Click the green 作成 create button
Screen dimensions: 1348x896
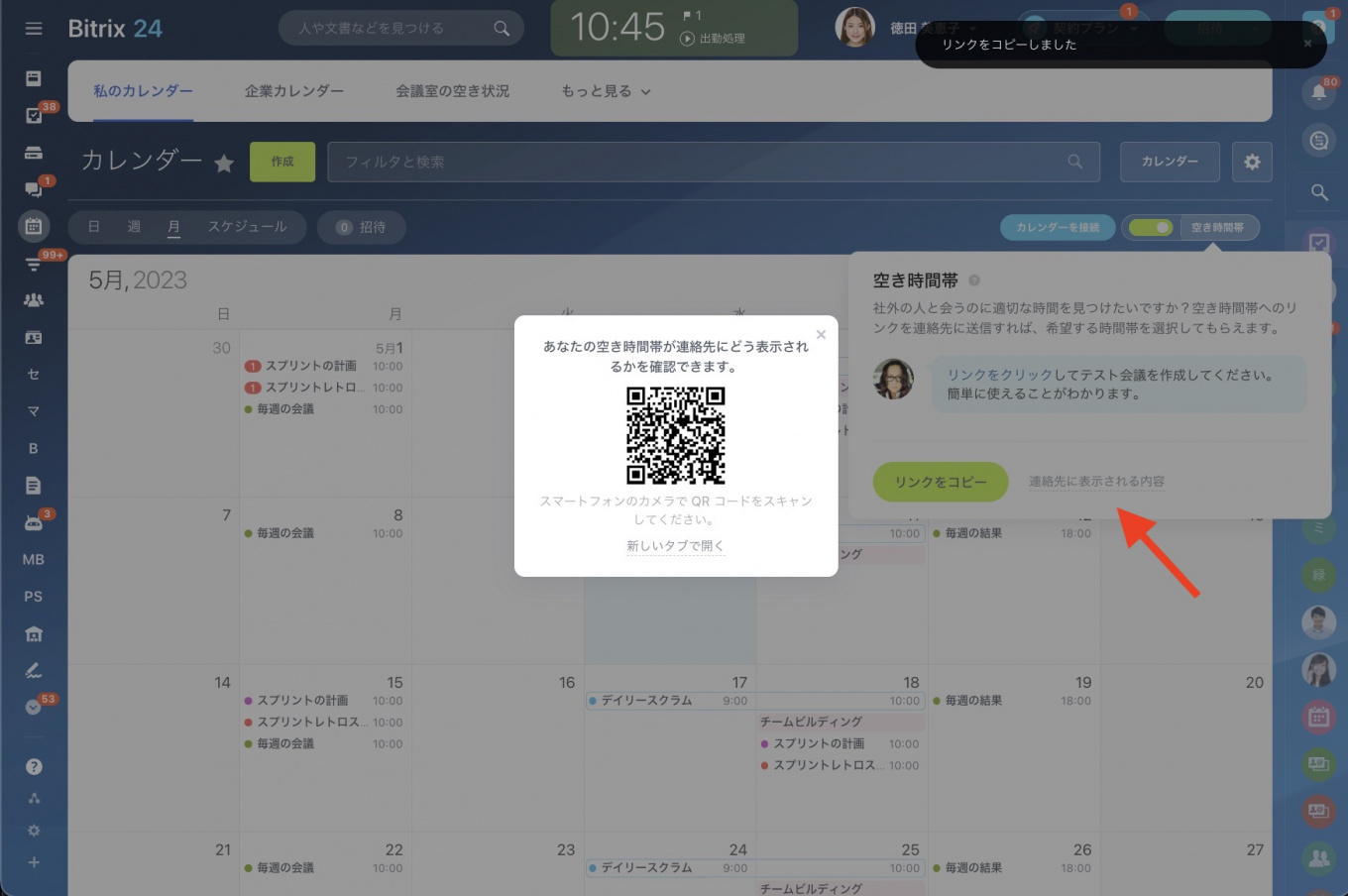(282, 162)
